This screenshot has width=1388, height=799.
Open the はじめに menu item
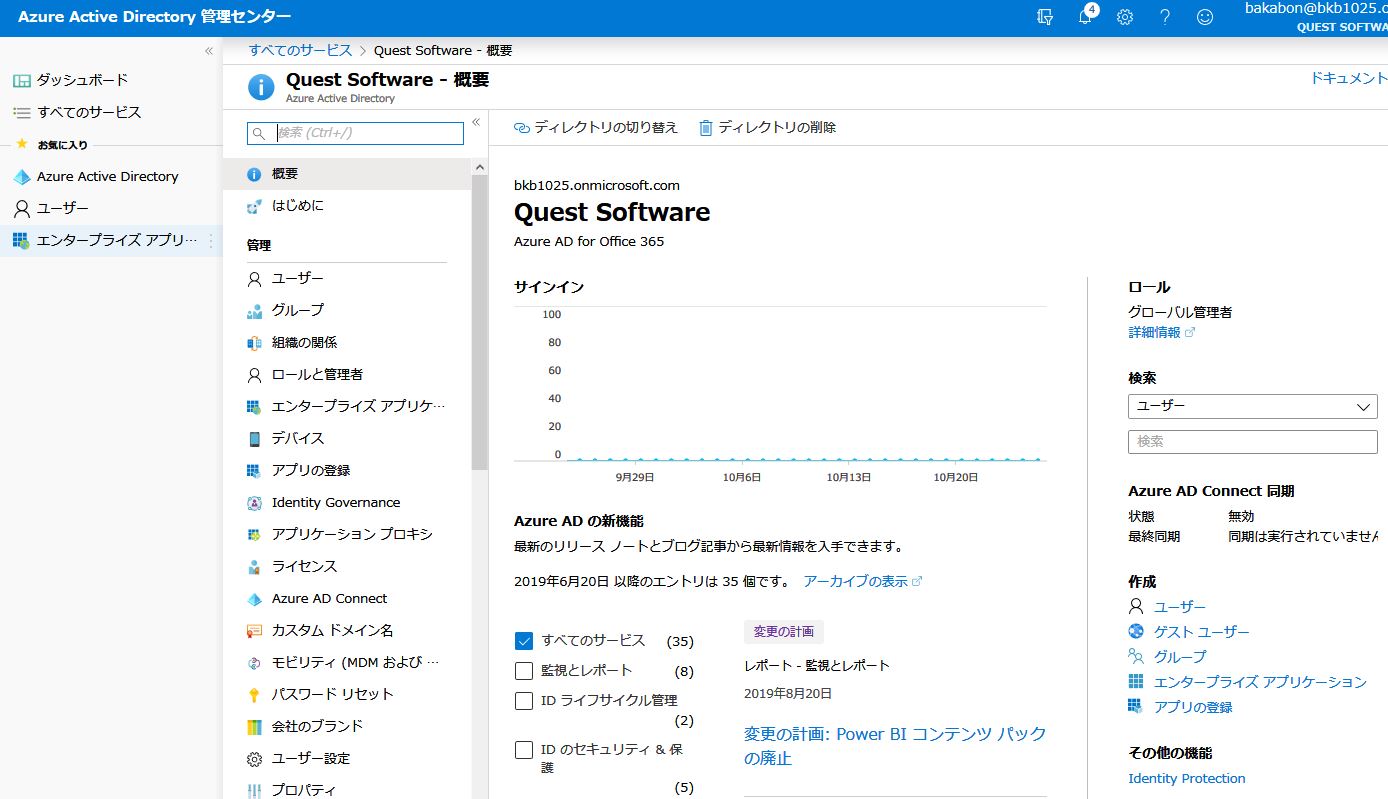pos(347,206)
